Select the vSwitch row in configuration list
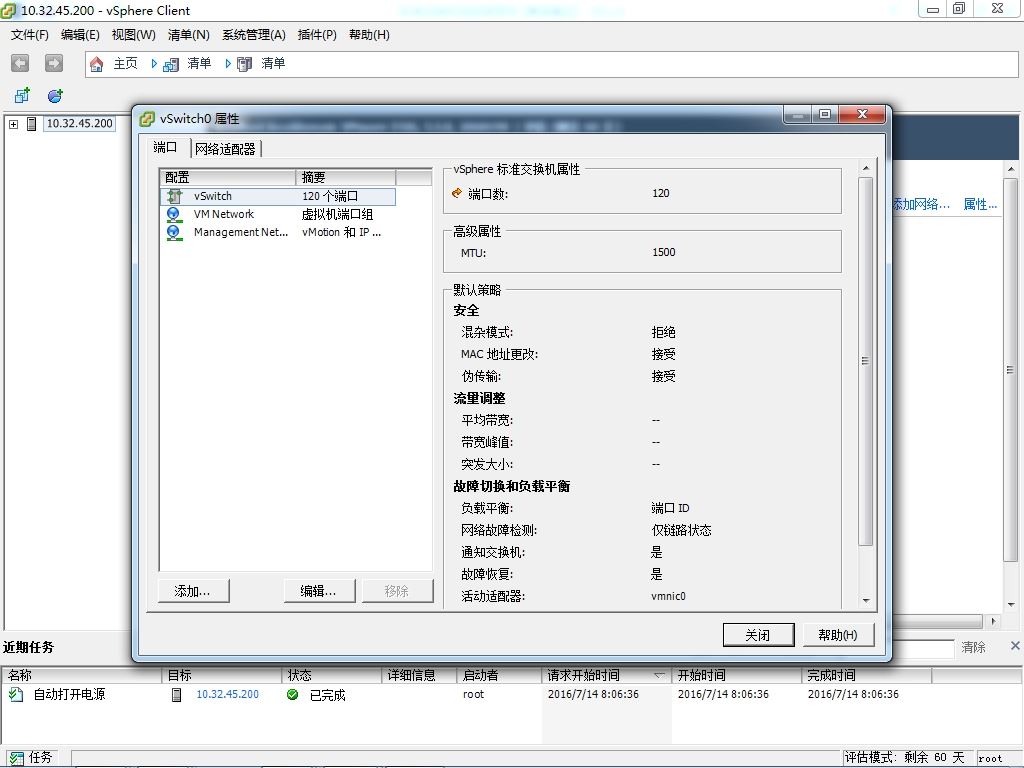This screenshot has width=1024, height=768. point(278,196)
